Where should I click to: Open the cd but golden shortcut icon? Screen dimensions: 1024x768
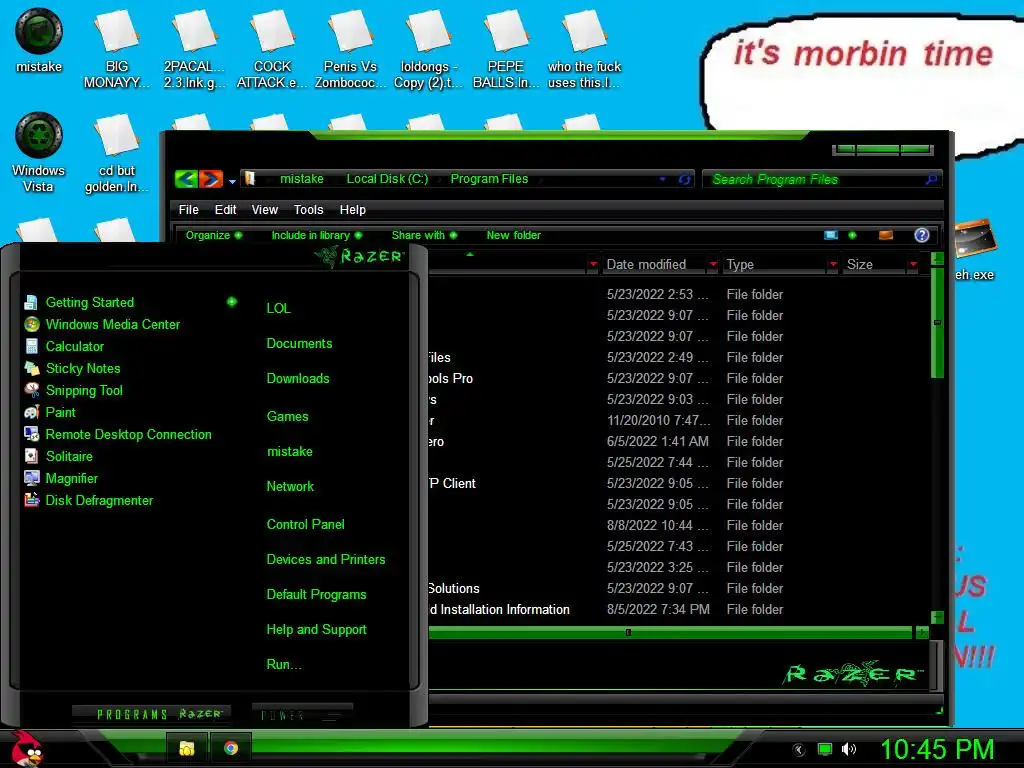tap(117, 153)
